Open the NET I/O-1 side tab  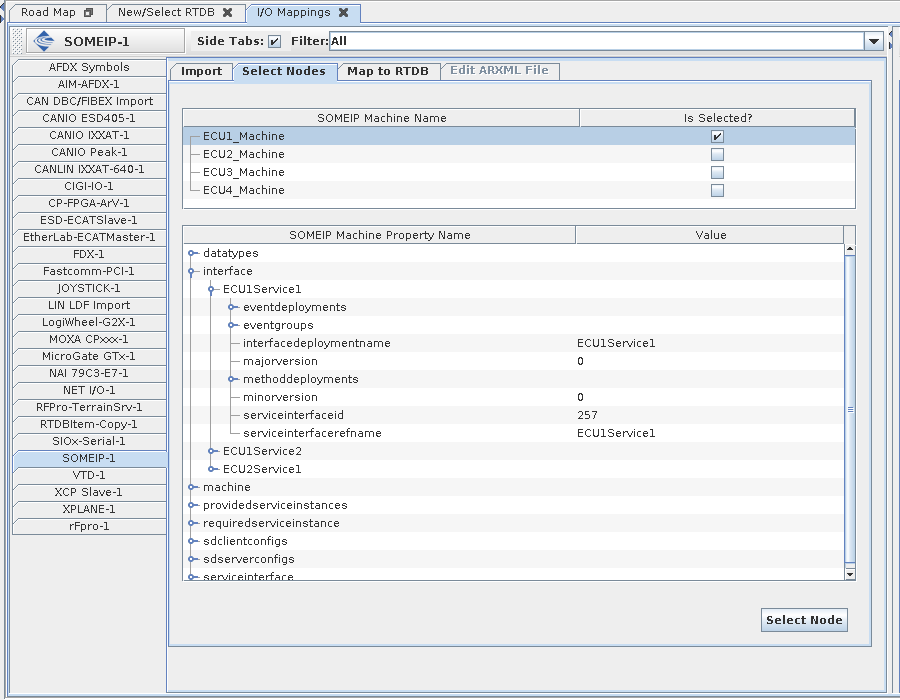89,390
